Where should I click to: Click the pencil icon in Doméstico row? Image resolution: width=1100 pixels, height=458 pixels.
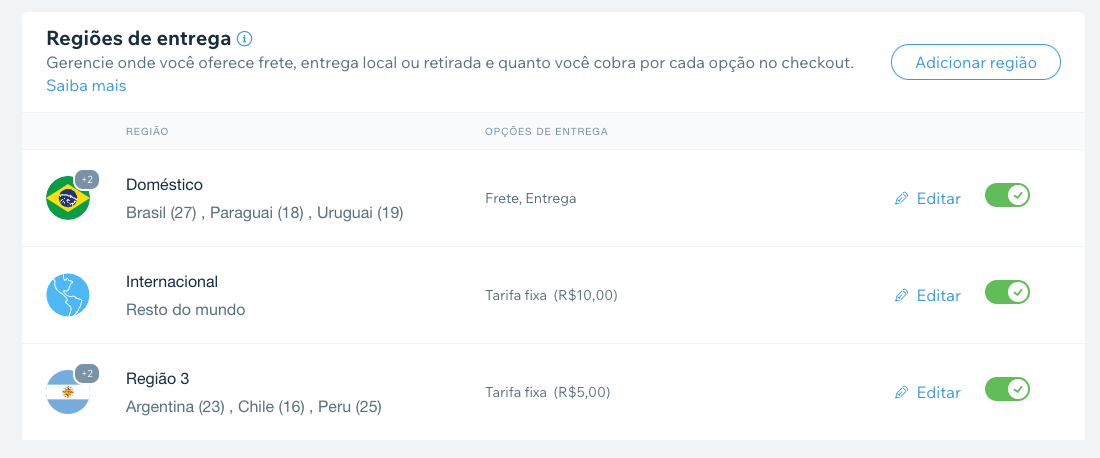pos(901,199)
